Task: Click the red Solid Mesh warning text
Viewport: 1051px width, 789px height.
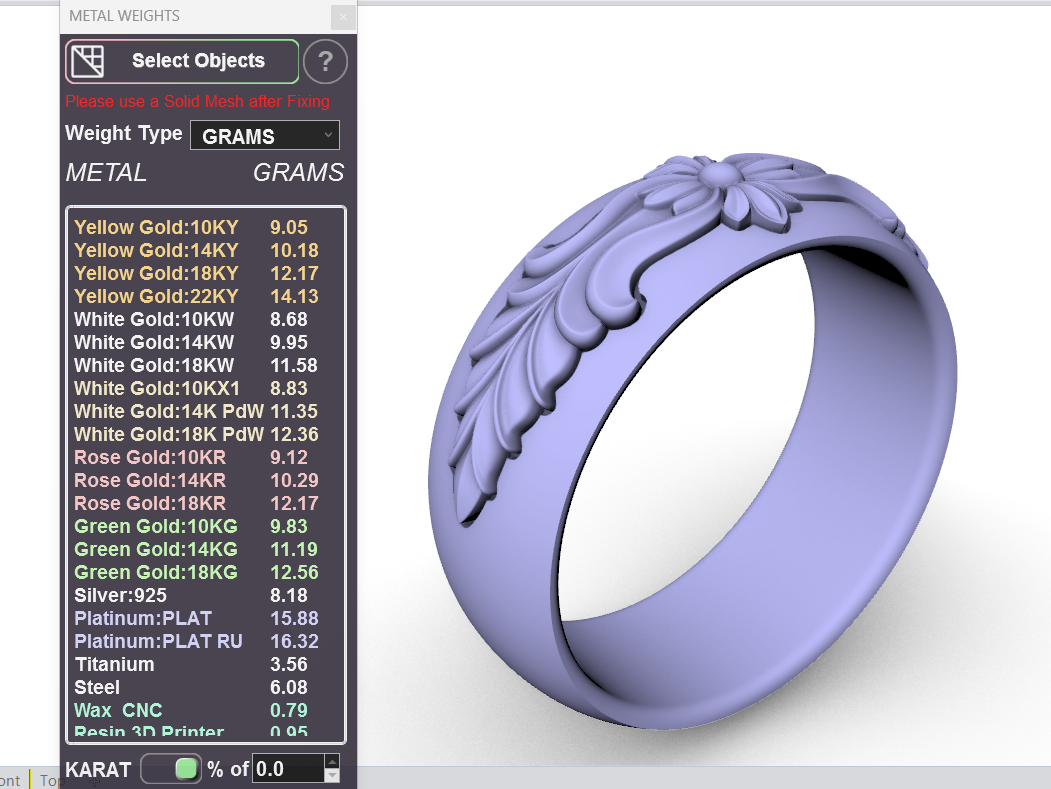Action: (x=197, y=101)
